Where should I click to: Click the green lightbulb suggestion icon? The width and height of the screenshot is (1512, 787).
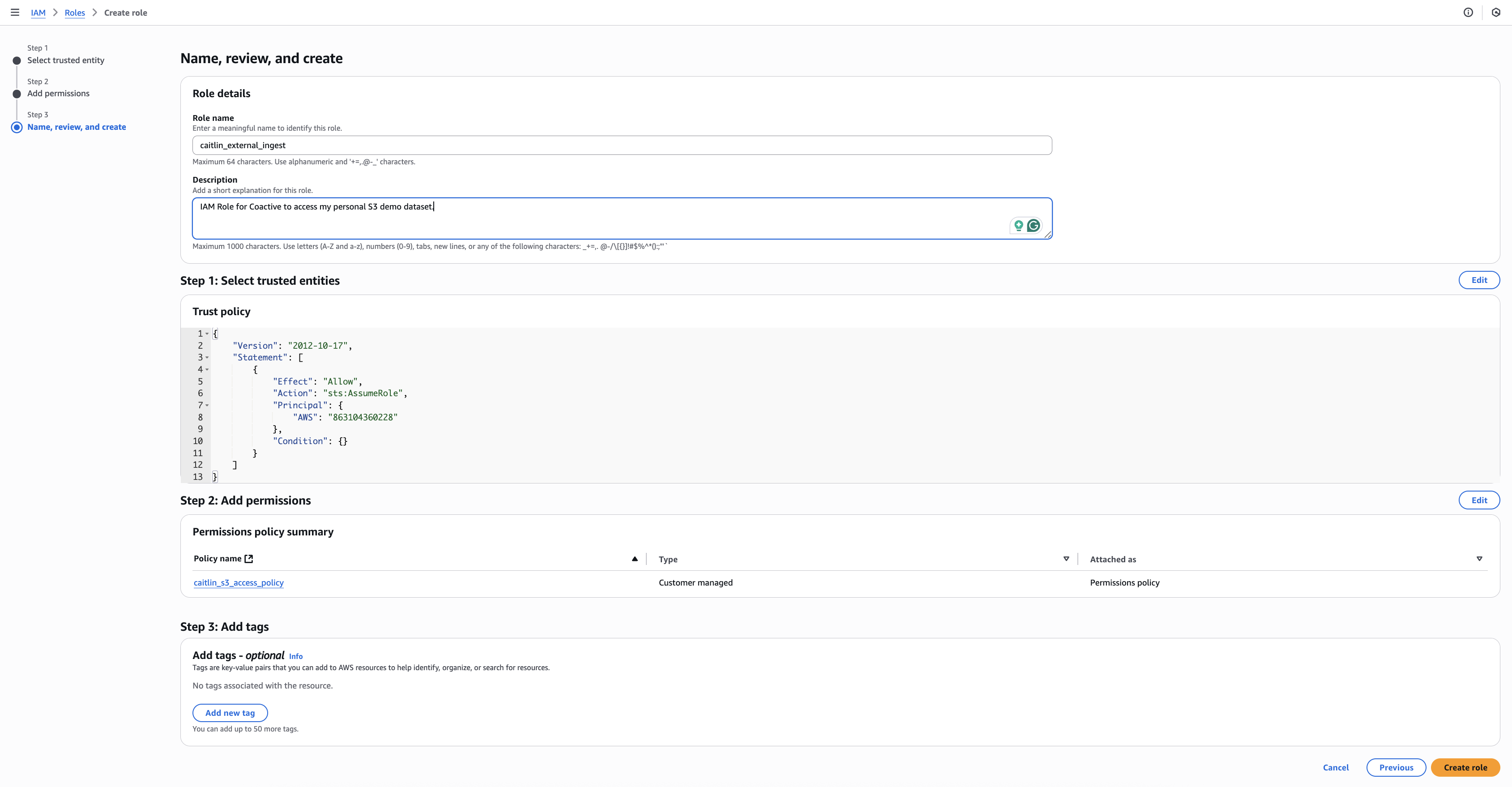pos(1018,225)
